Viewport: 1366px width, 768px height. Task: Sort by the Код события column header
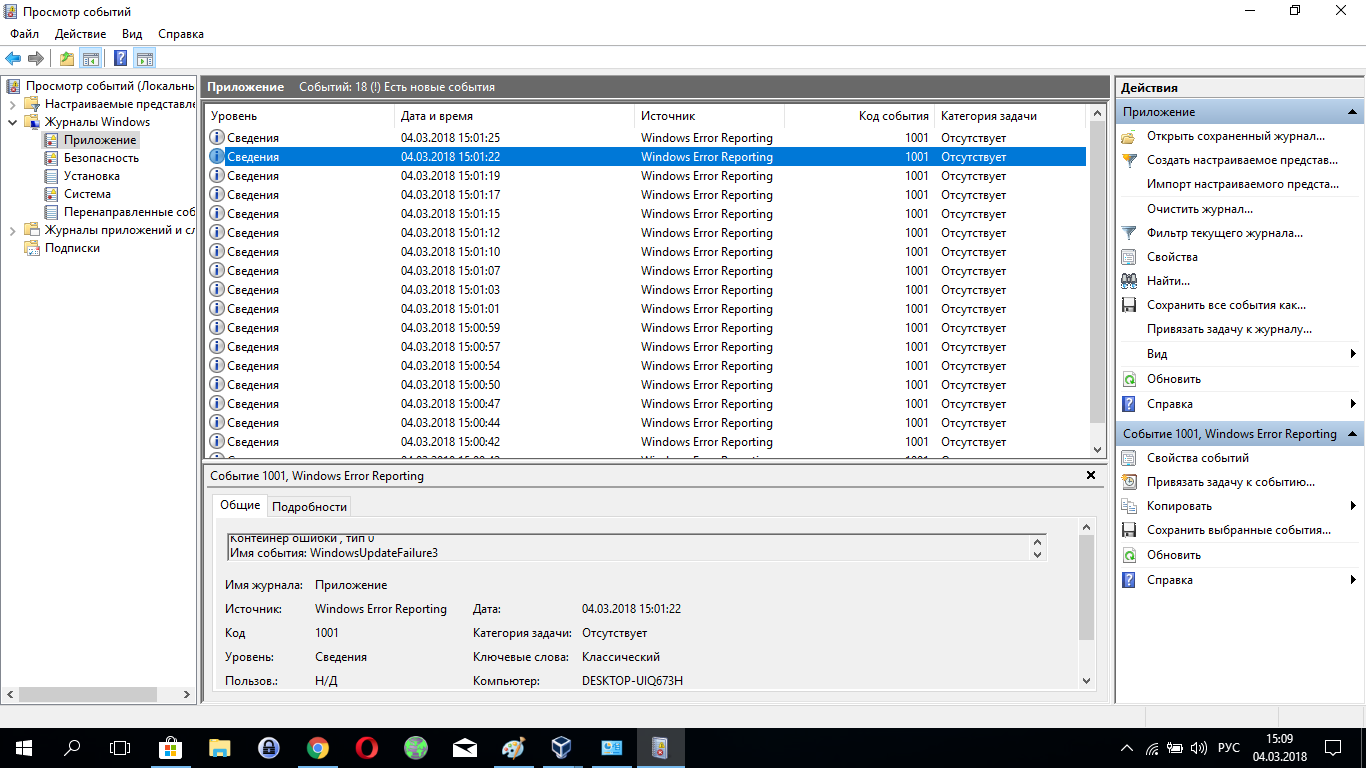(860, 116)
